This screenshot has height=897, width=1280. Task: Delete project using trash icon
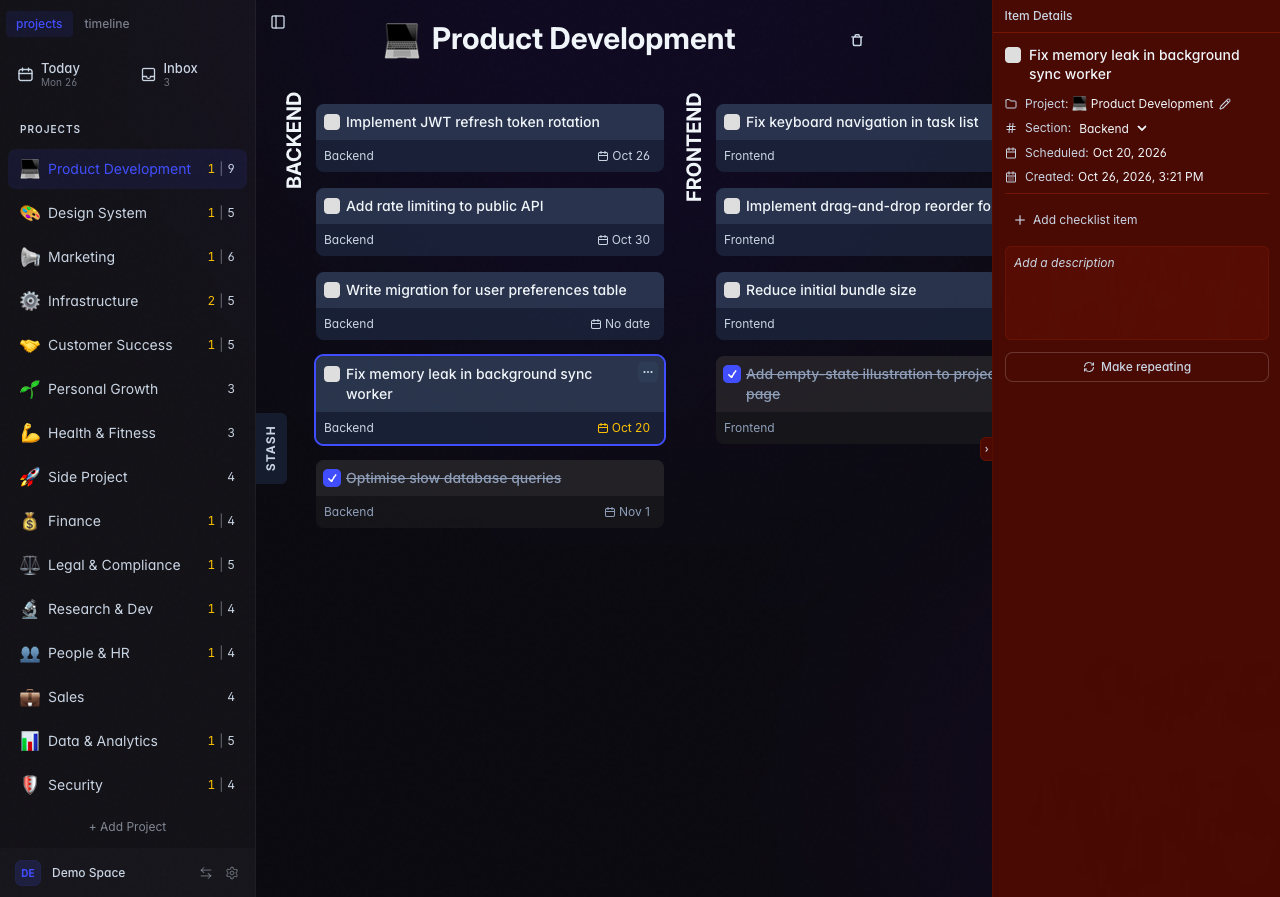(x=857, y=40)
